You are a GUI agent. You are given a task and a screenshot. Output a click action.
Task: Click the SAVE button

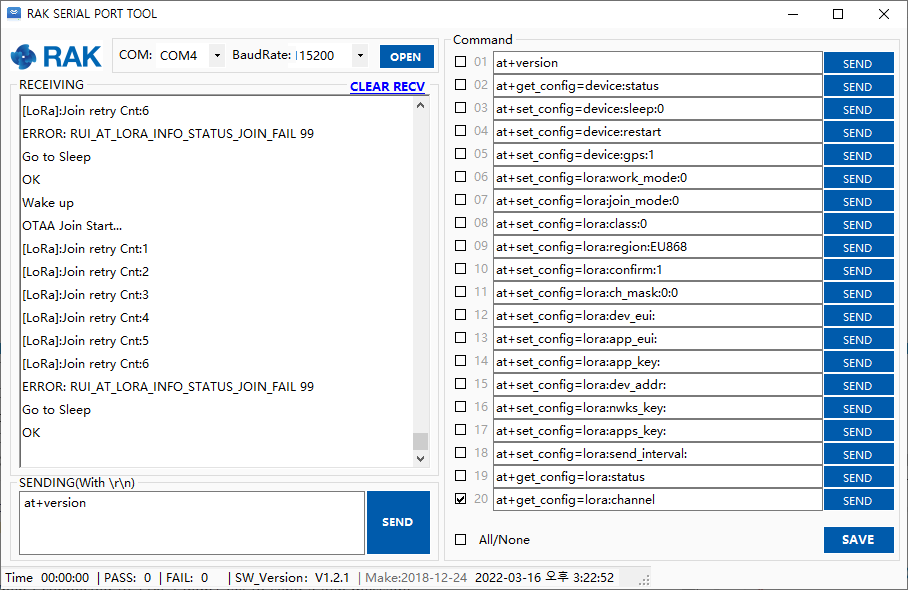click(x=858, y=540)
